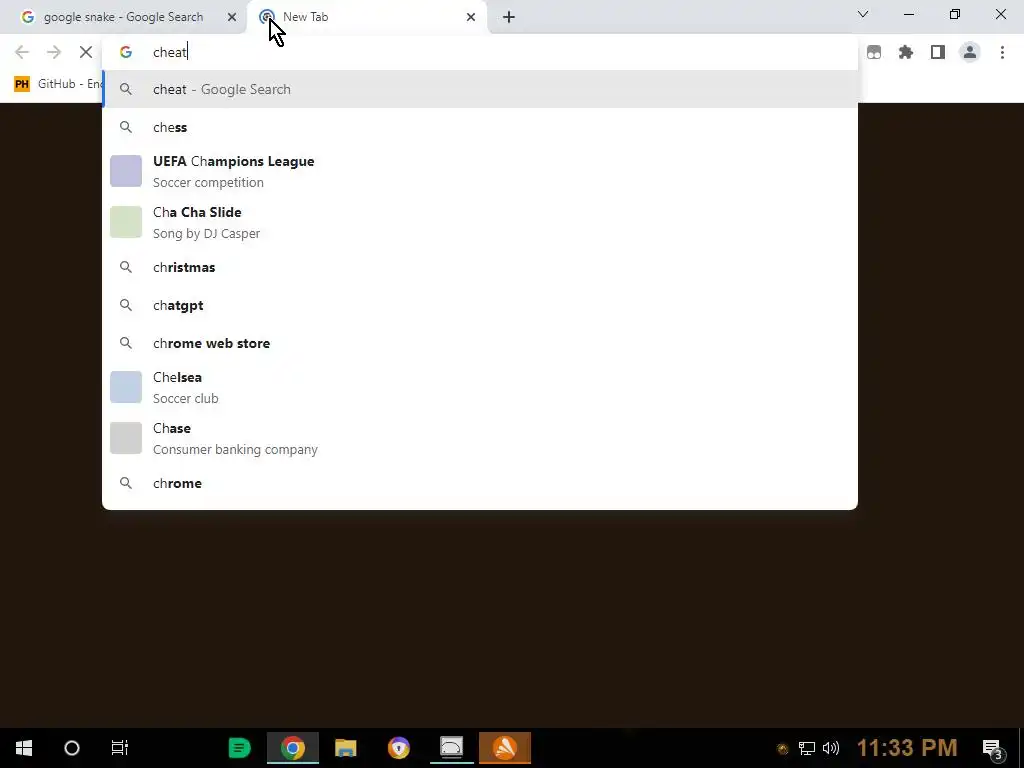Choose the Chelsea Soccer club suggestion
This screenshot has width=1024, height=768.
(x=480, y=387)
